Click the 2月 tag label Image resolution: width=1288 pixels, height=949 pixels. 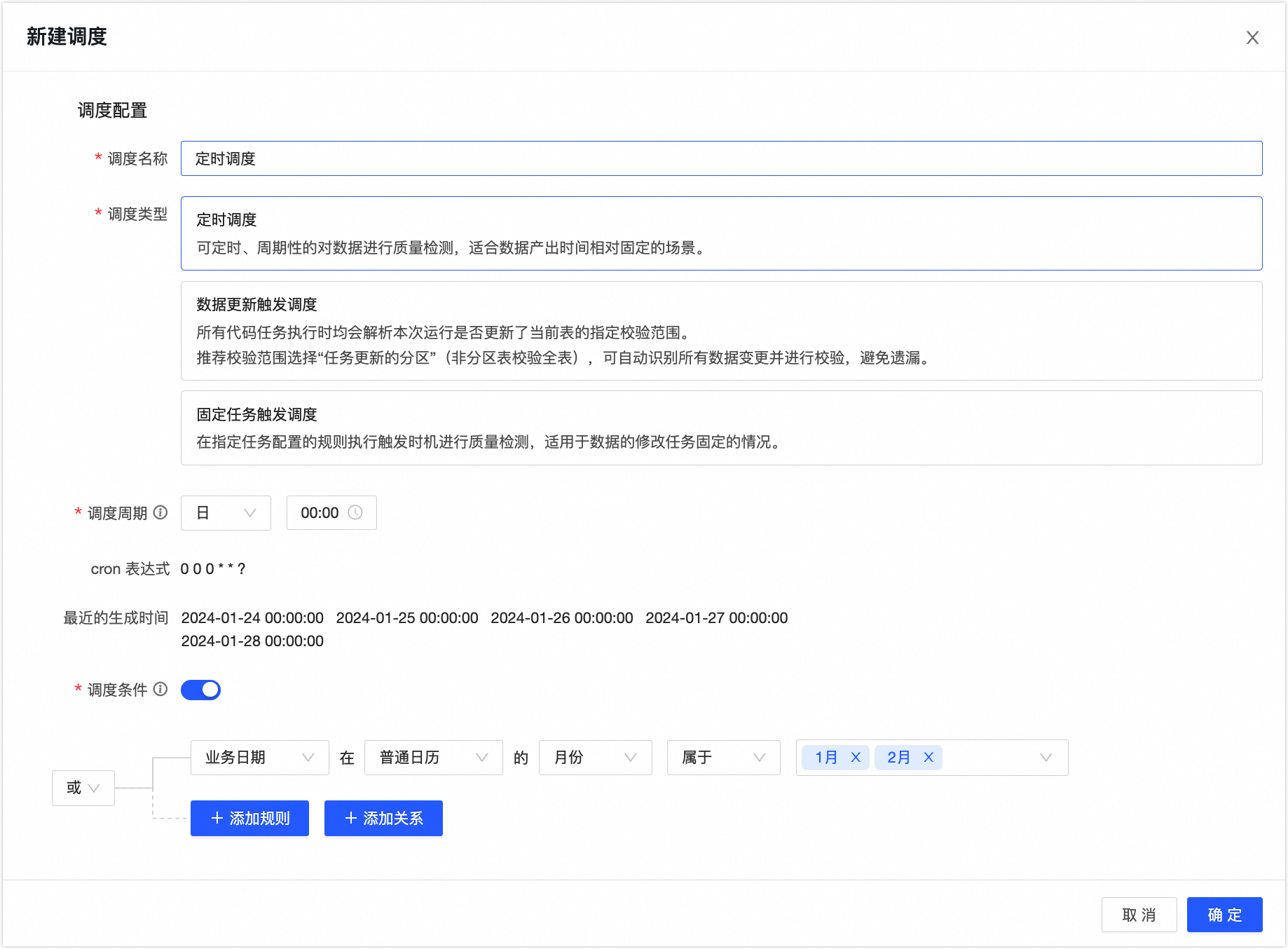coord(898,757)
